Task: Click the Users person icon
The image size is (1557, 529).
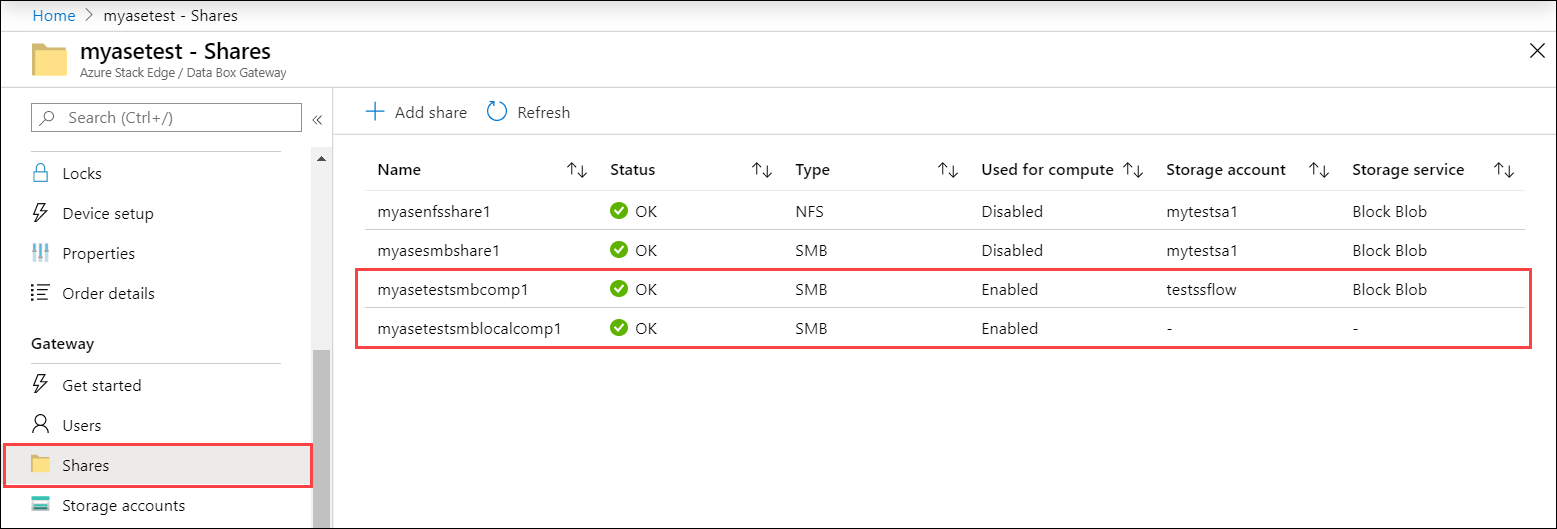Action: click(x=41, y=424)
